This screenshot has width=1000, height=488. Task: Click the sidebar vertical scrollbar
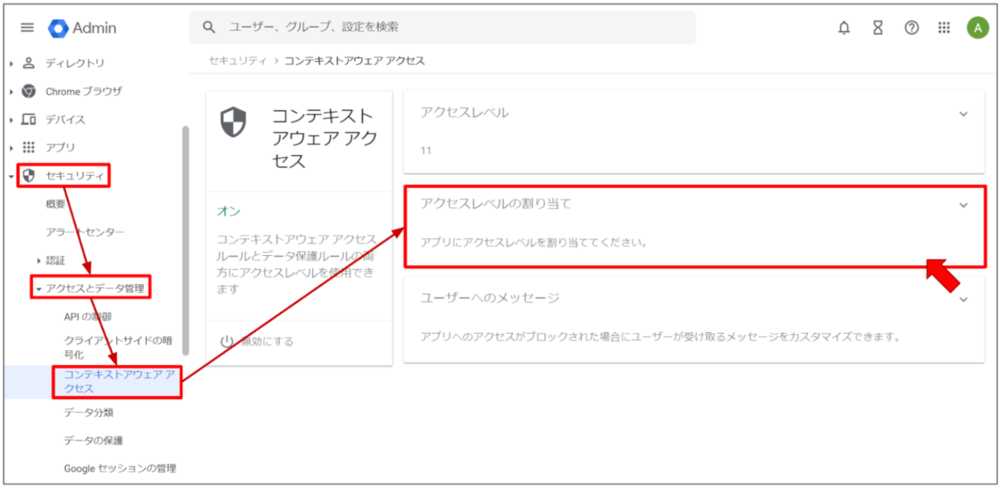[186, 240]
